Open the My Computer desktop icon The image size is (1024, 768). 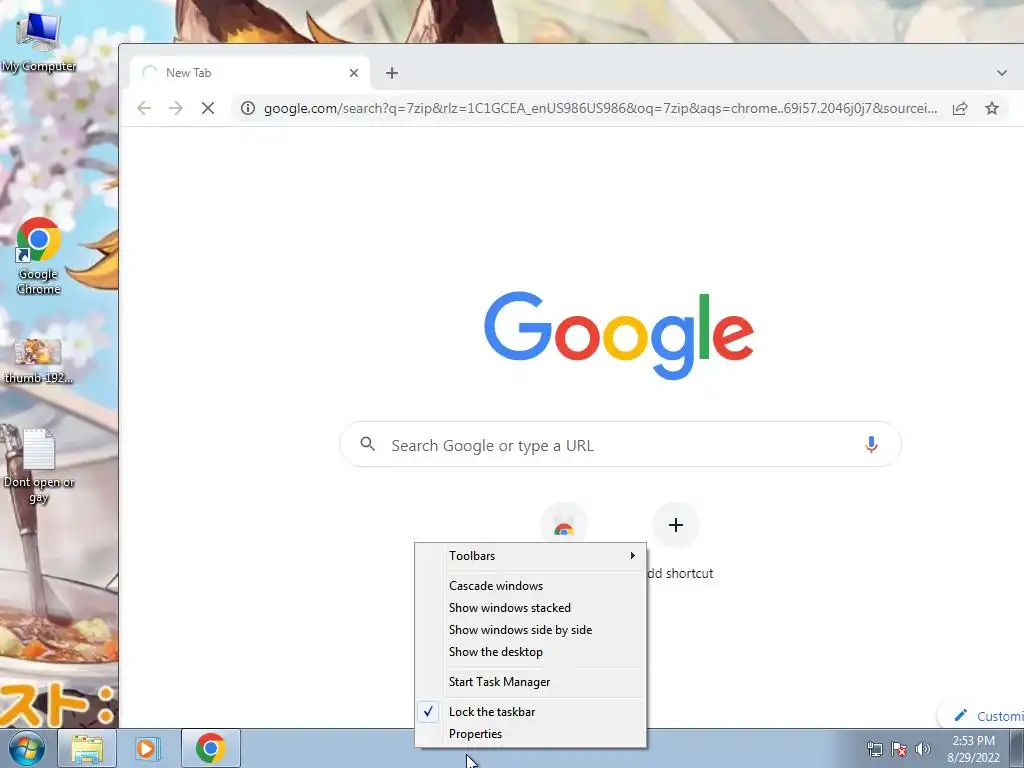[x=39, y=40]
